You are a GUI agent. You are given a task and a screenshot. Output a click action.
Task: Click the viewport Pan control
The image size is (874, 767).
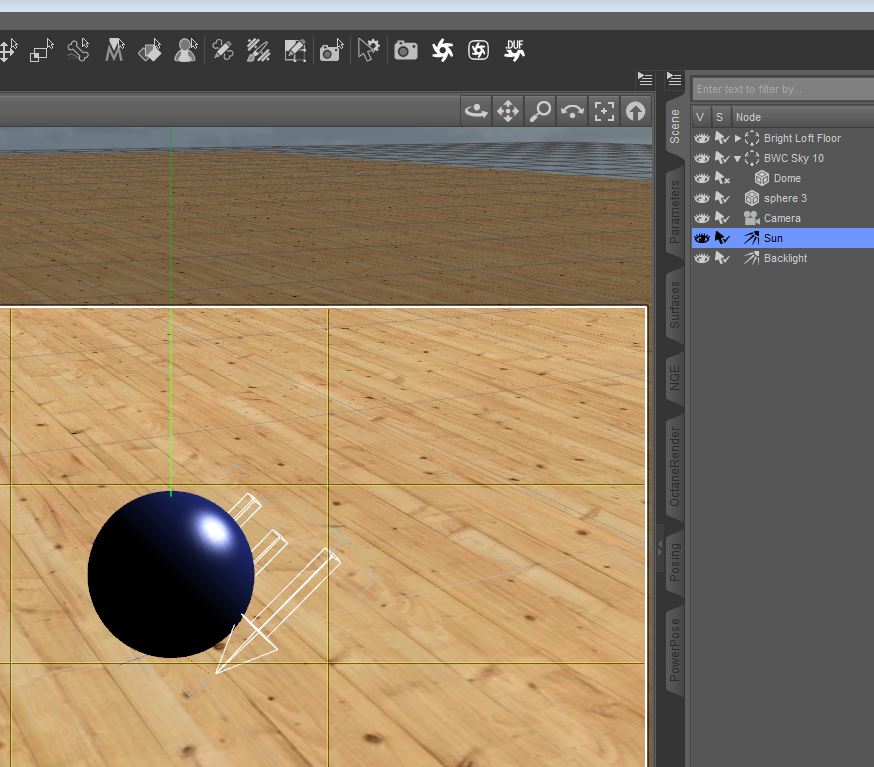click(x=508, y=111)
